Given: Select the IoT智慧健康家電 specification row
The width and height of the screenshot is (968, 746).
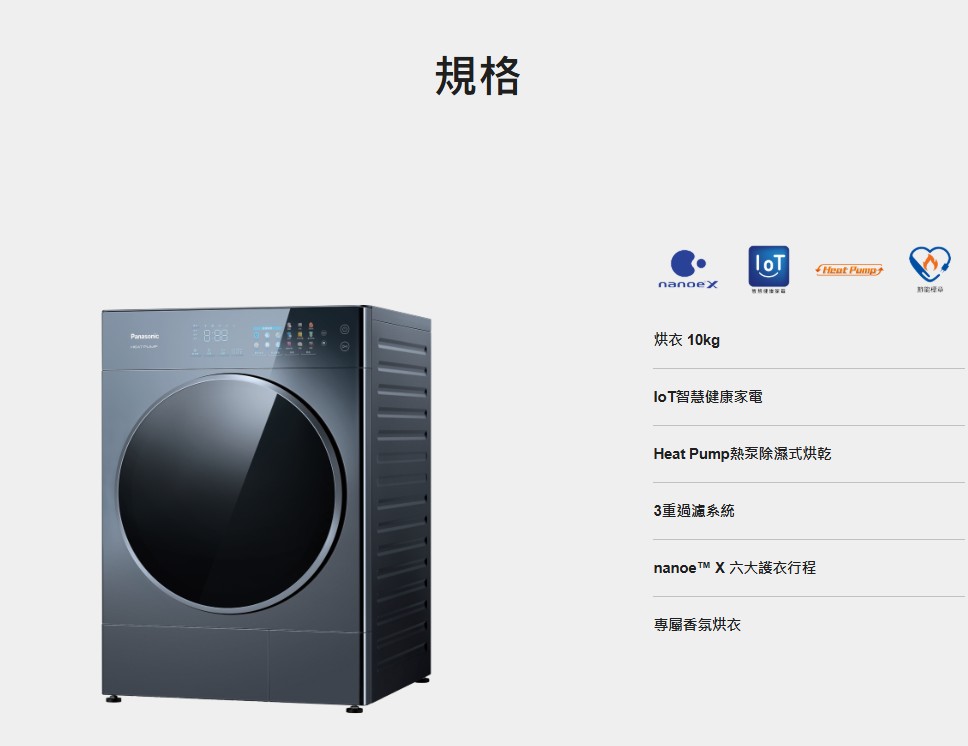Looking at the screenshot, I should (809, 397).
